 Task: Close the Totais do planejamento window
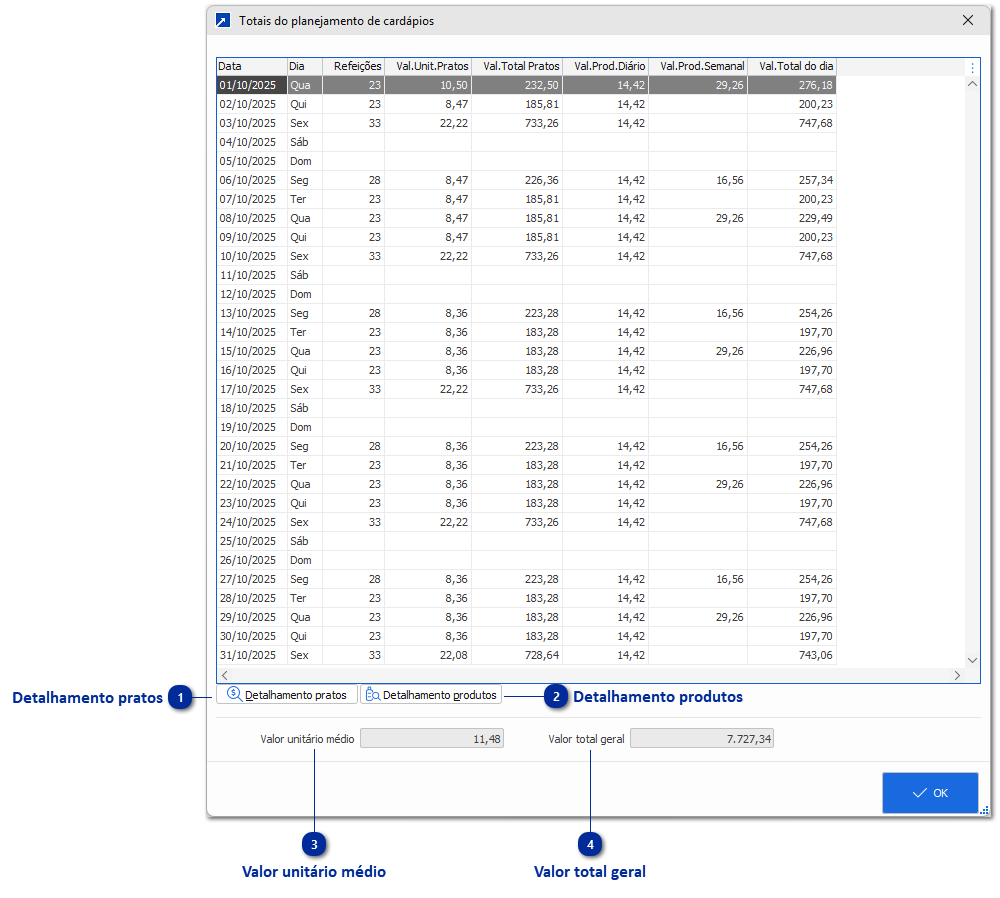pos(967,20)
